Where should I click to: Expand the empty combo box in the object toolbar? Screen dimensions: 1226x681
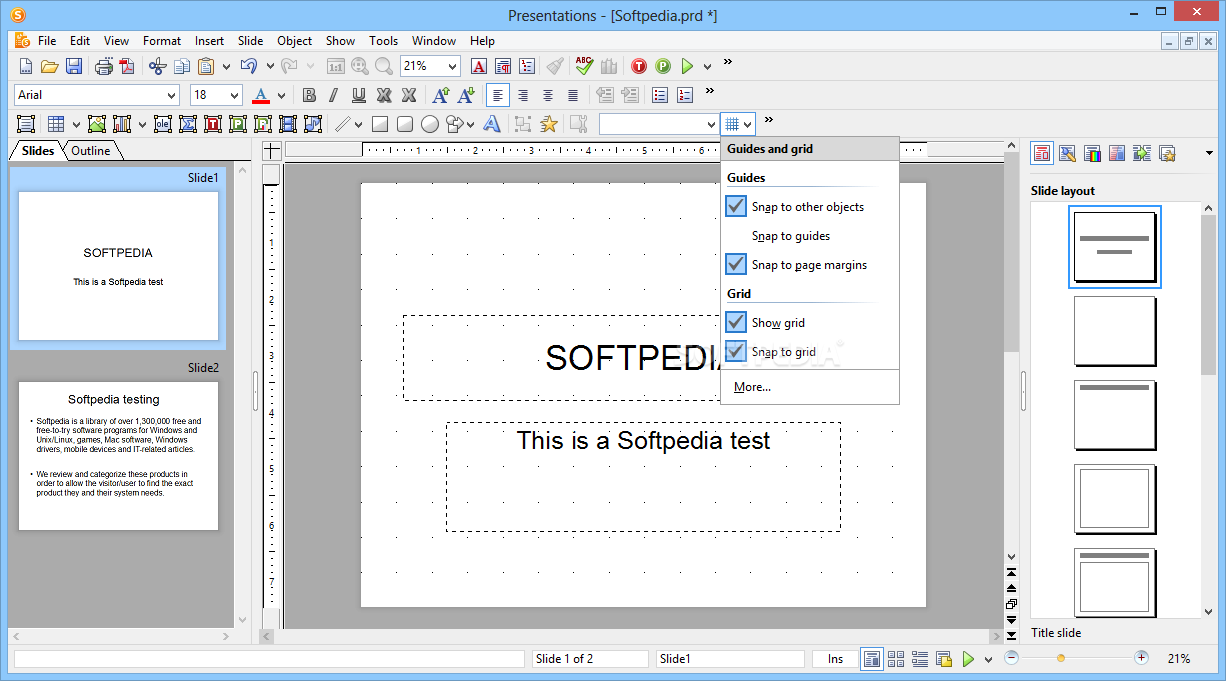tap(710, 124)
